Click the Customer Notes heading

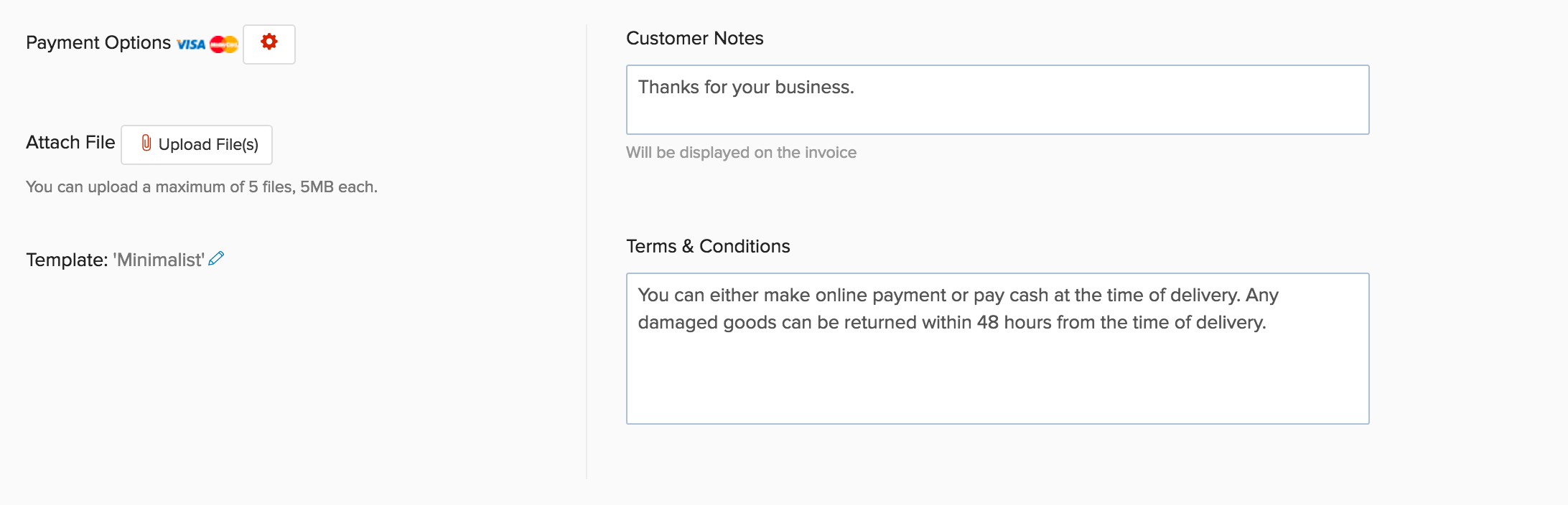tap(694, 39)
